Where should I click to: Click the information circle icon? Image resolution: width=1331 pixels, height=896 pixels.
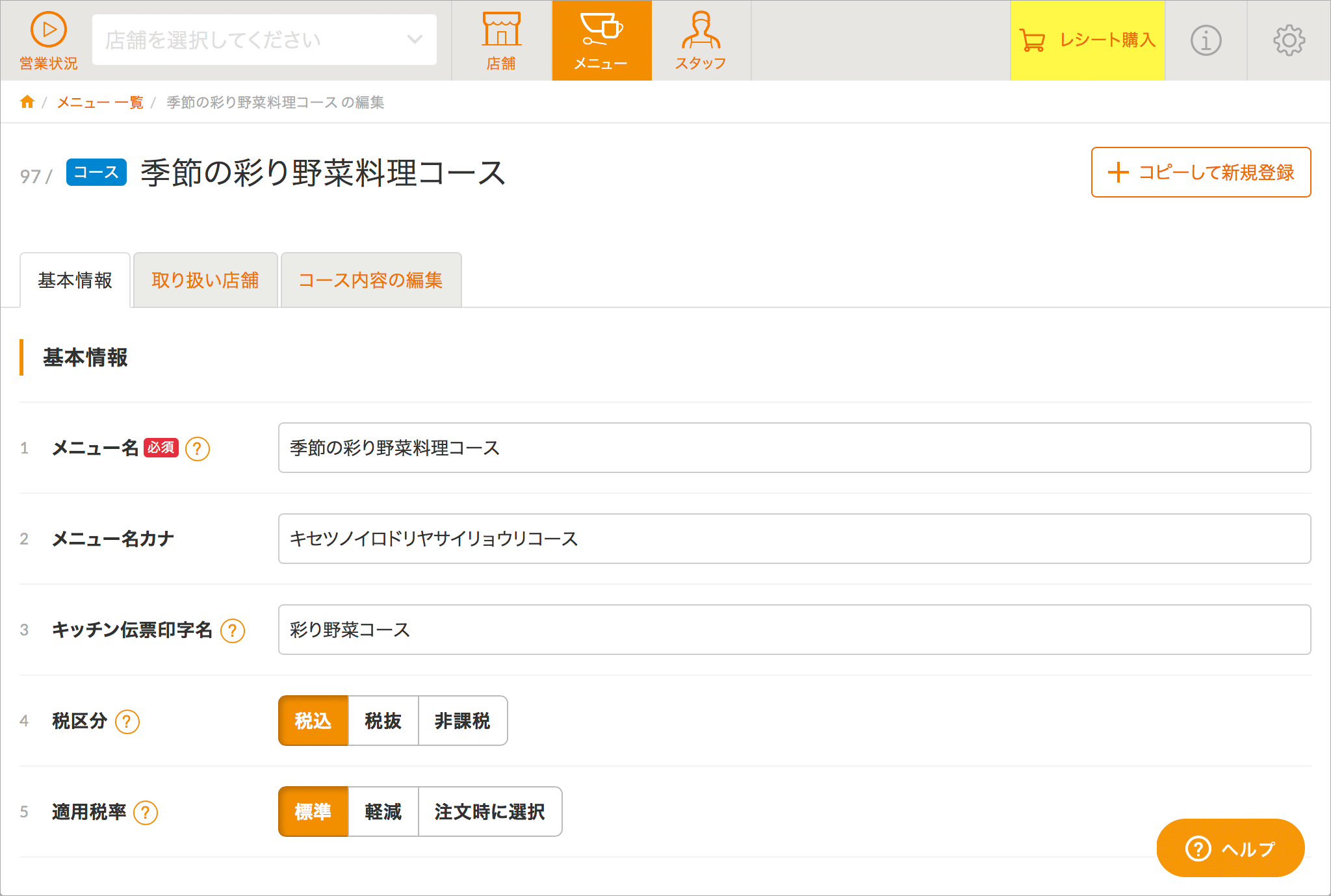click(x=1206, y=41)
